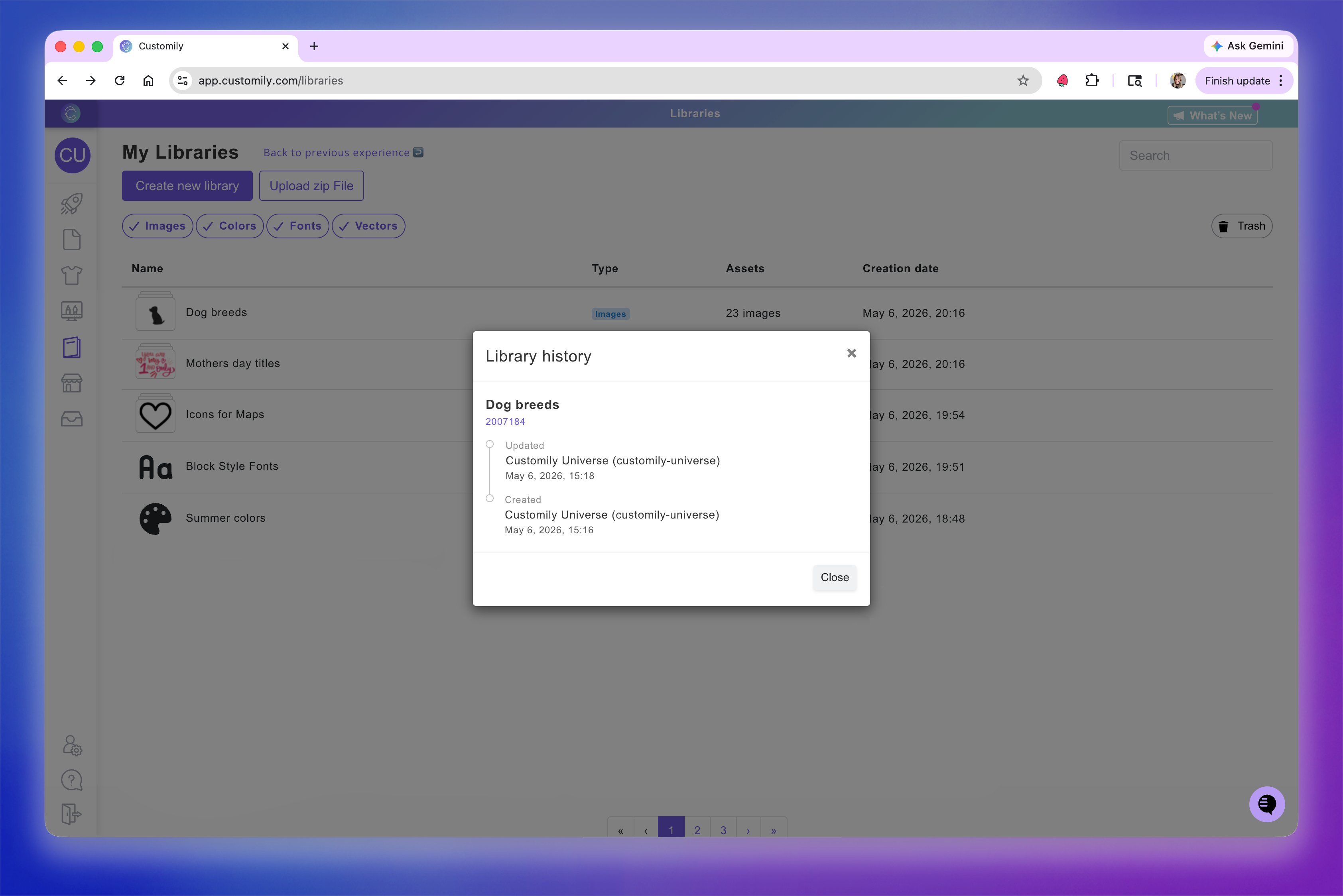The width and height of the screenshot is (1343, 896).
Task: Reload the page with refresh icon
Action: pos(120,81)
